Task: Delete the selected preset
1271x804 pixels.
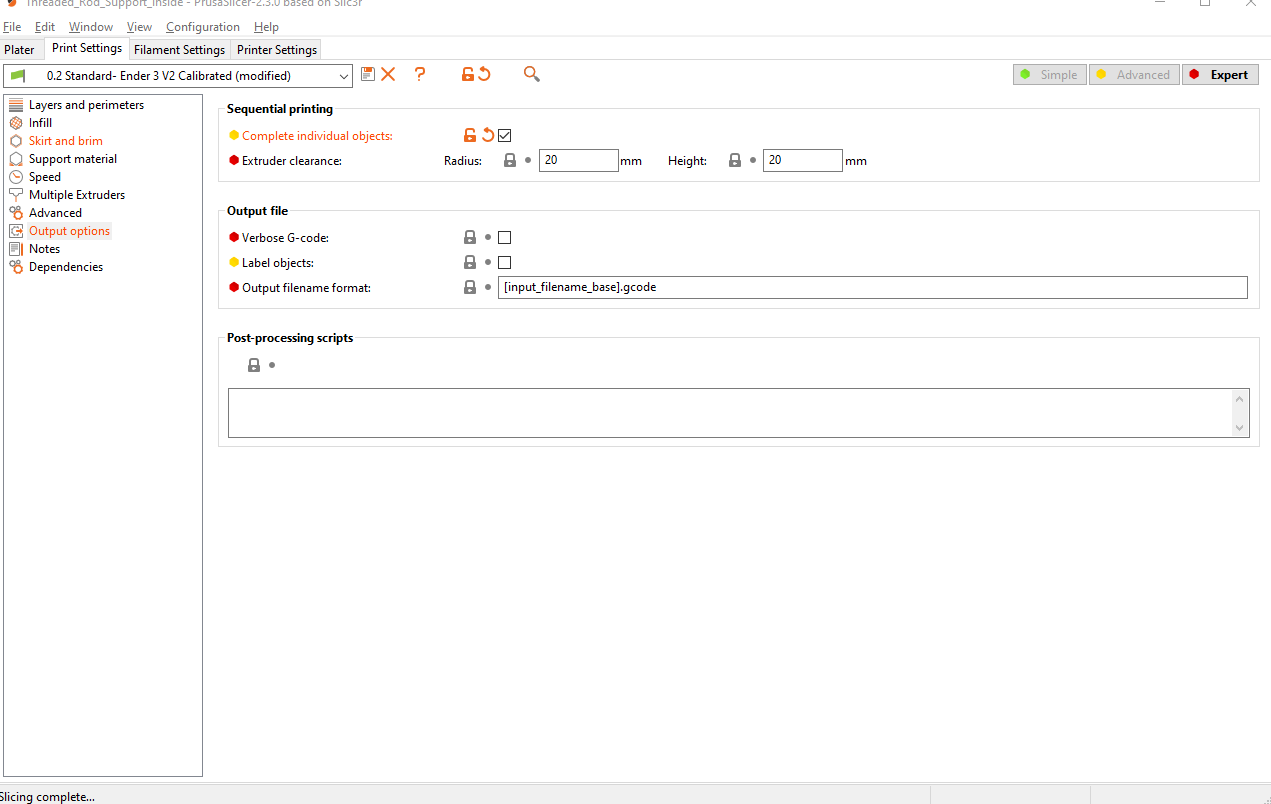Action: point(388,74)
